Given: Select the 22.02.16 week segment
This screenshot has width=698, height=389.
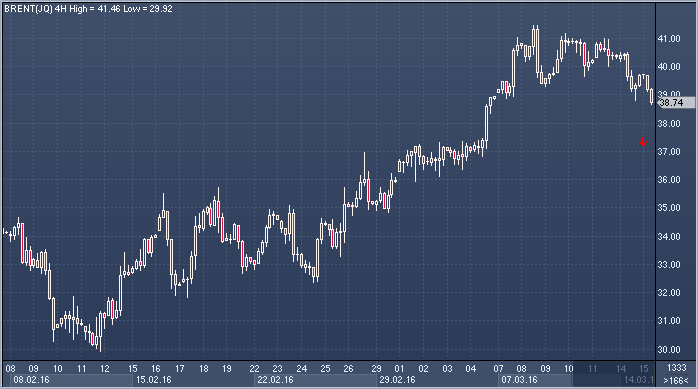Looking at the screenshot, I should [x=315, y=380].
